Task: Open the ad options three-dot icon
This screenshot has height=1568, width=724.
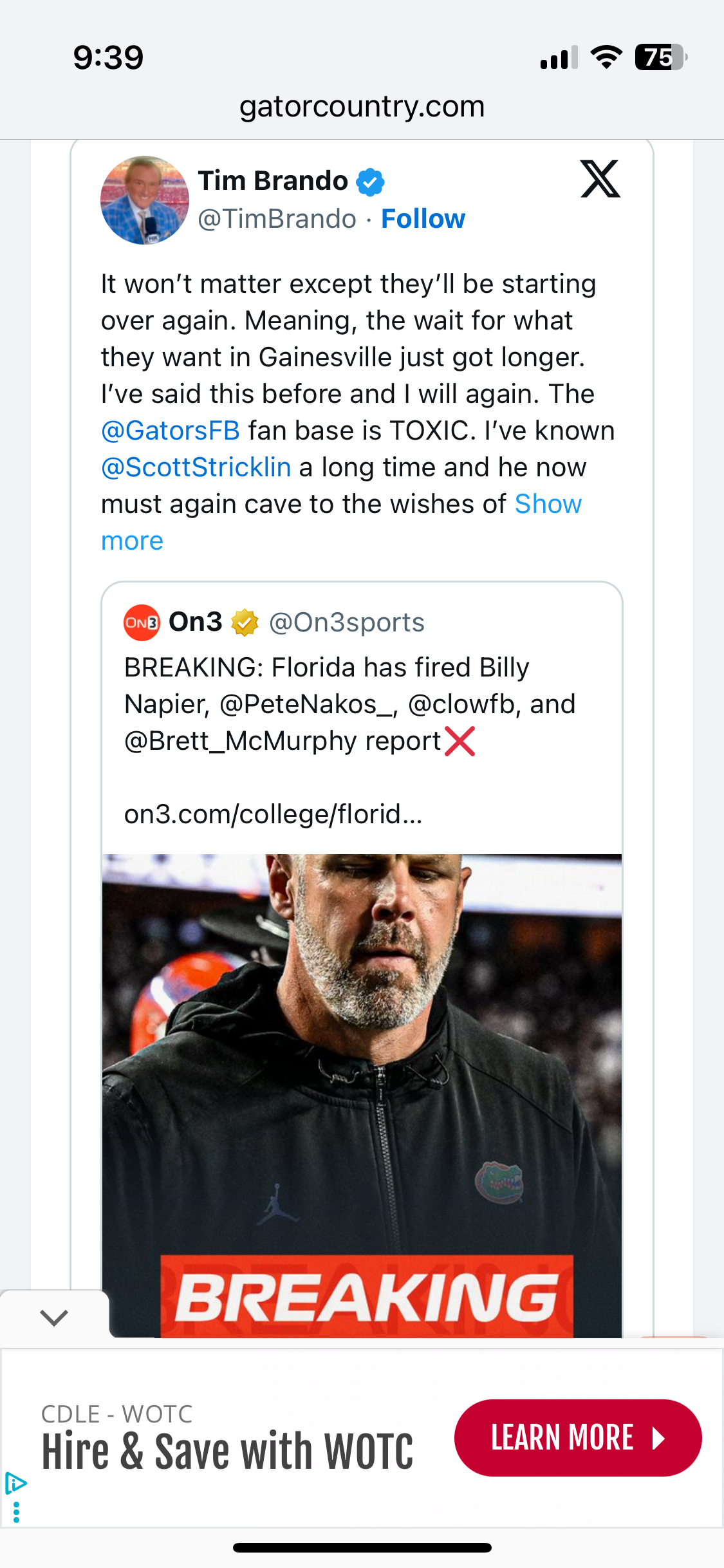Action: (16, 1512)
